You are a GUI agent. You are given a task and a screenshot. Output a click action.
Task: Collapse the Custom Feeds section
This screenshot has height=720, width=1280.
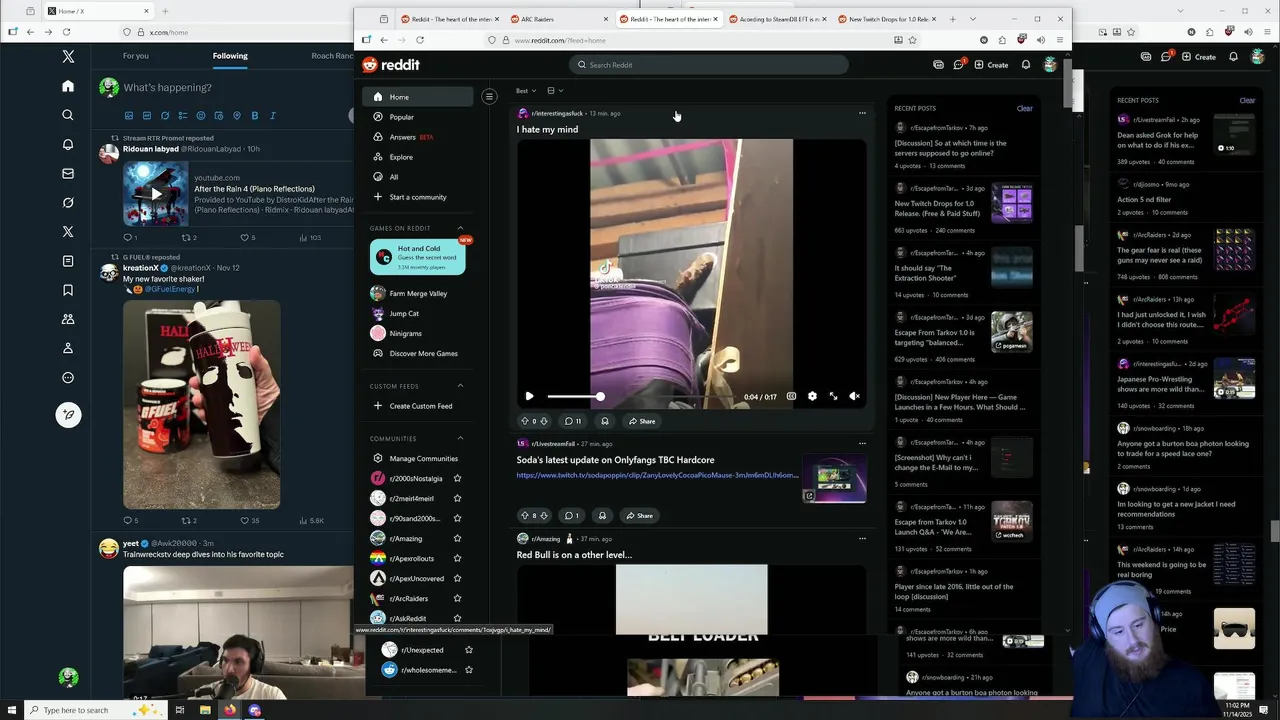(460, 386)
